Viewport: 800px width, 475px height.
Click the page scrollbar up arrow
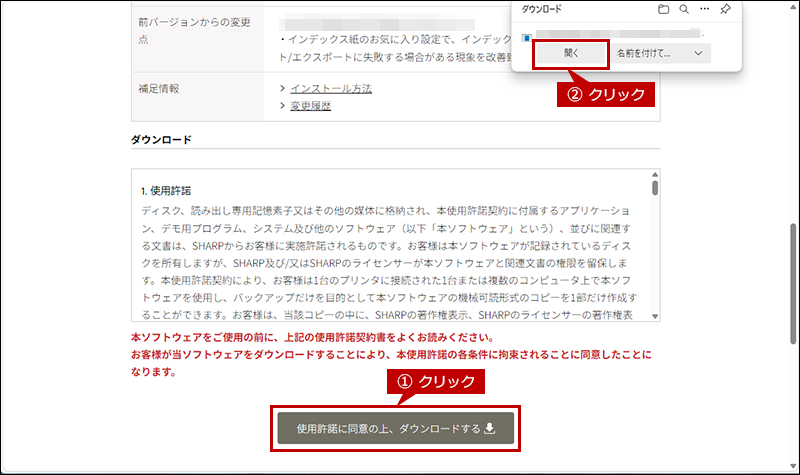(x=792, y=6)
